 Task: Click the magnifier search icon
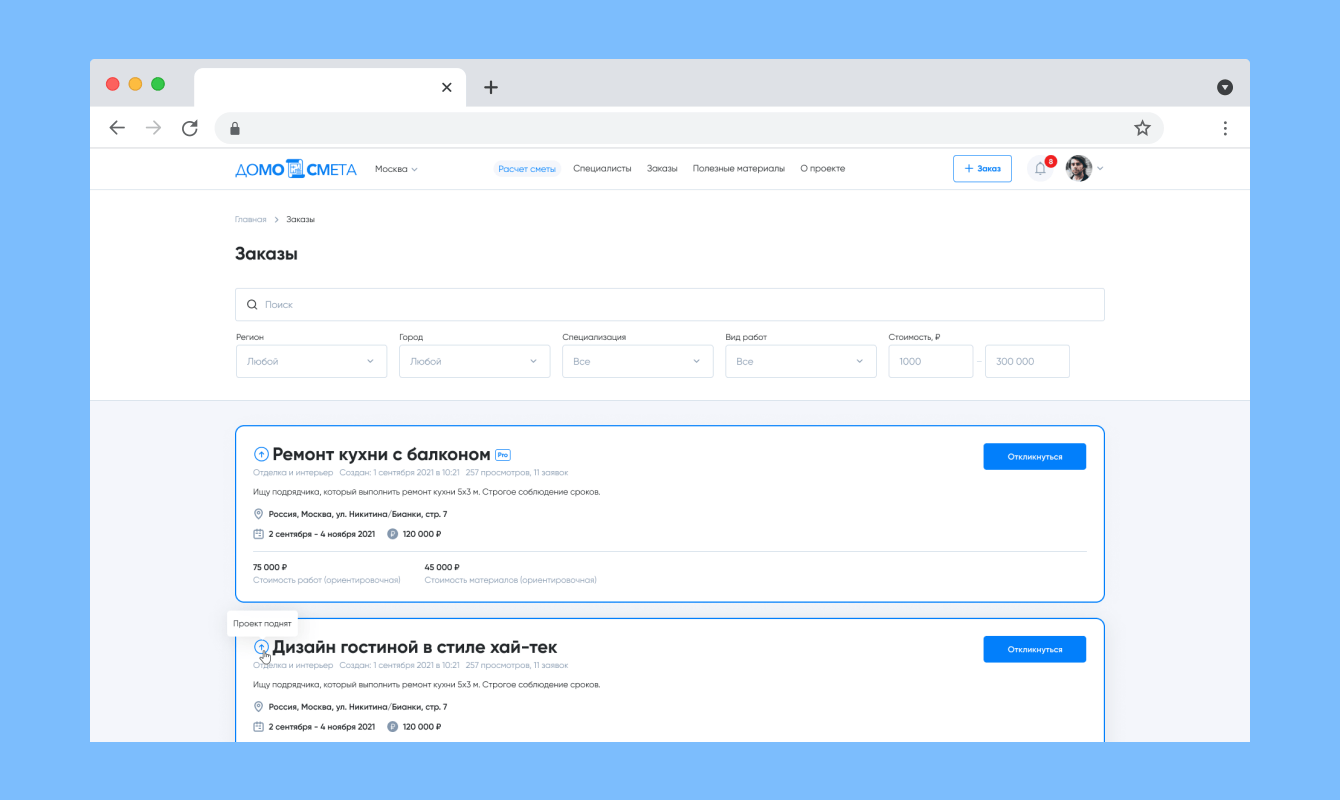(252, 305)
